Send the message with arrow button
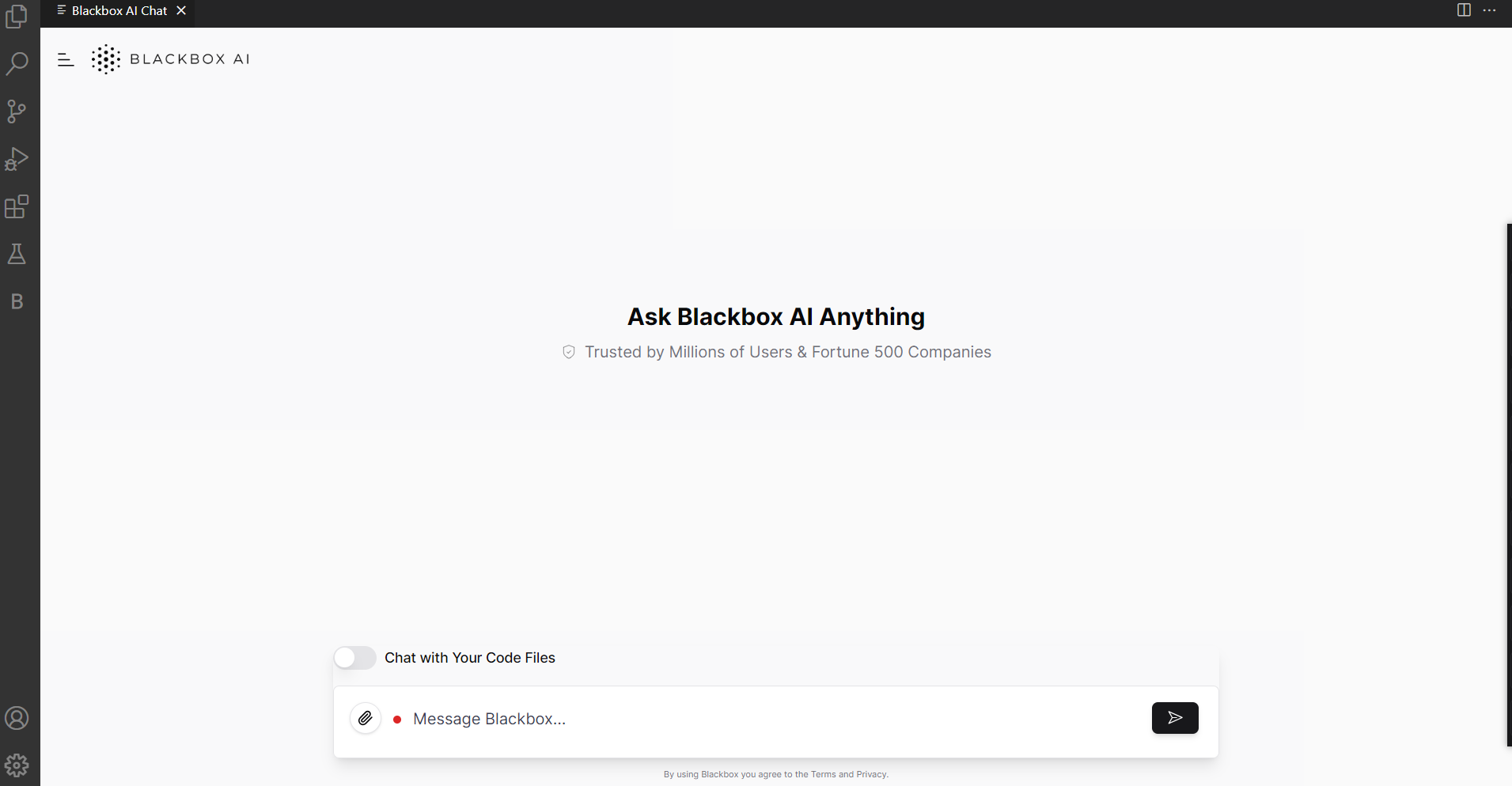 (1175, 718)
